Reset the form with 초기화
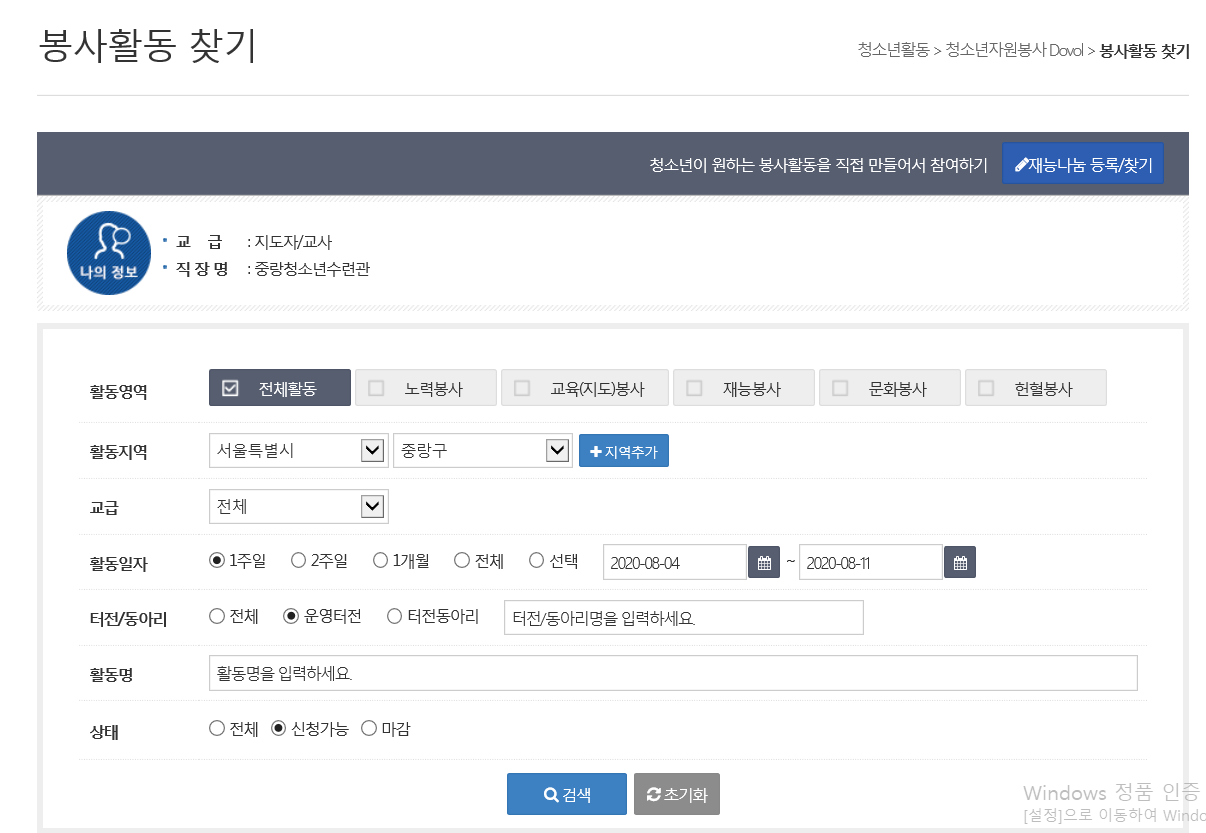The image size is (1206, 833). pos(676,795)
